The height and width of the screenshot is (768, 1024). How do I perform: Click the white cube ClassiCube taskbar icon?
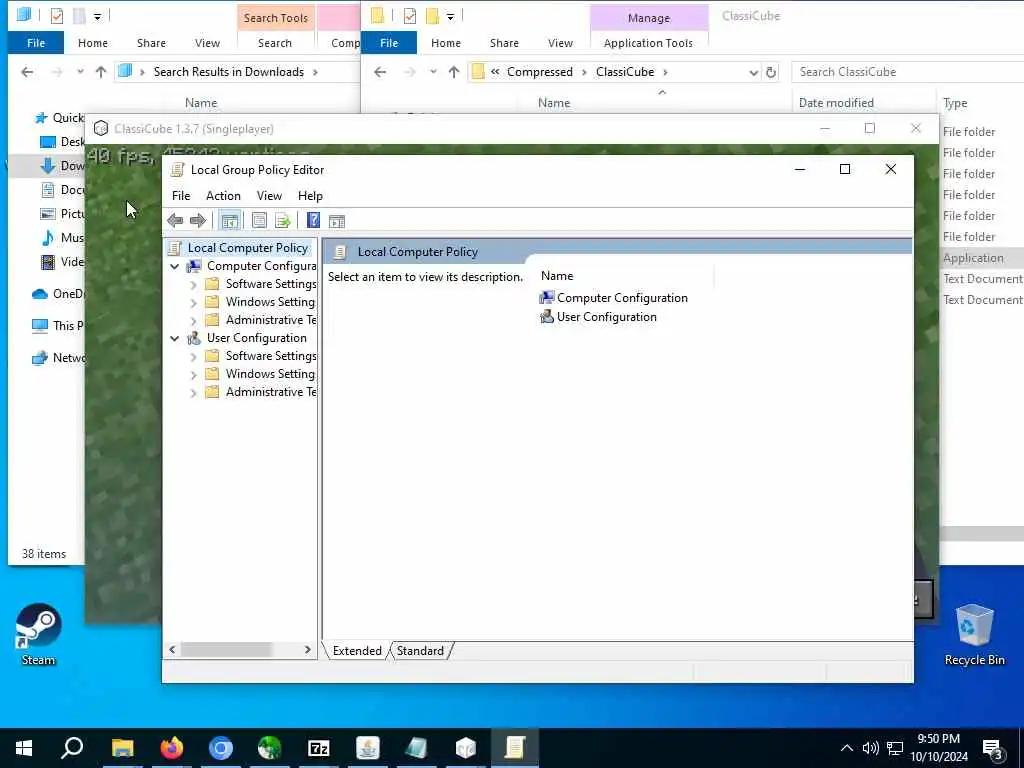(466, 748)
